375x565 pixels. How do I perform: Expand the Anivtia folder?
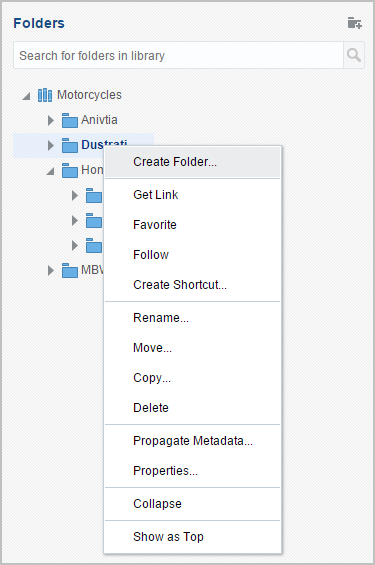coord(51,120)
